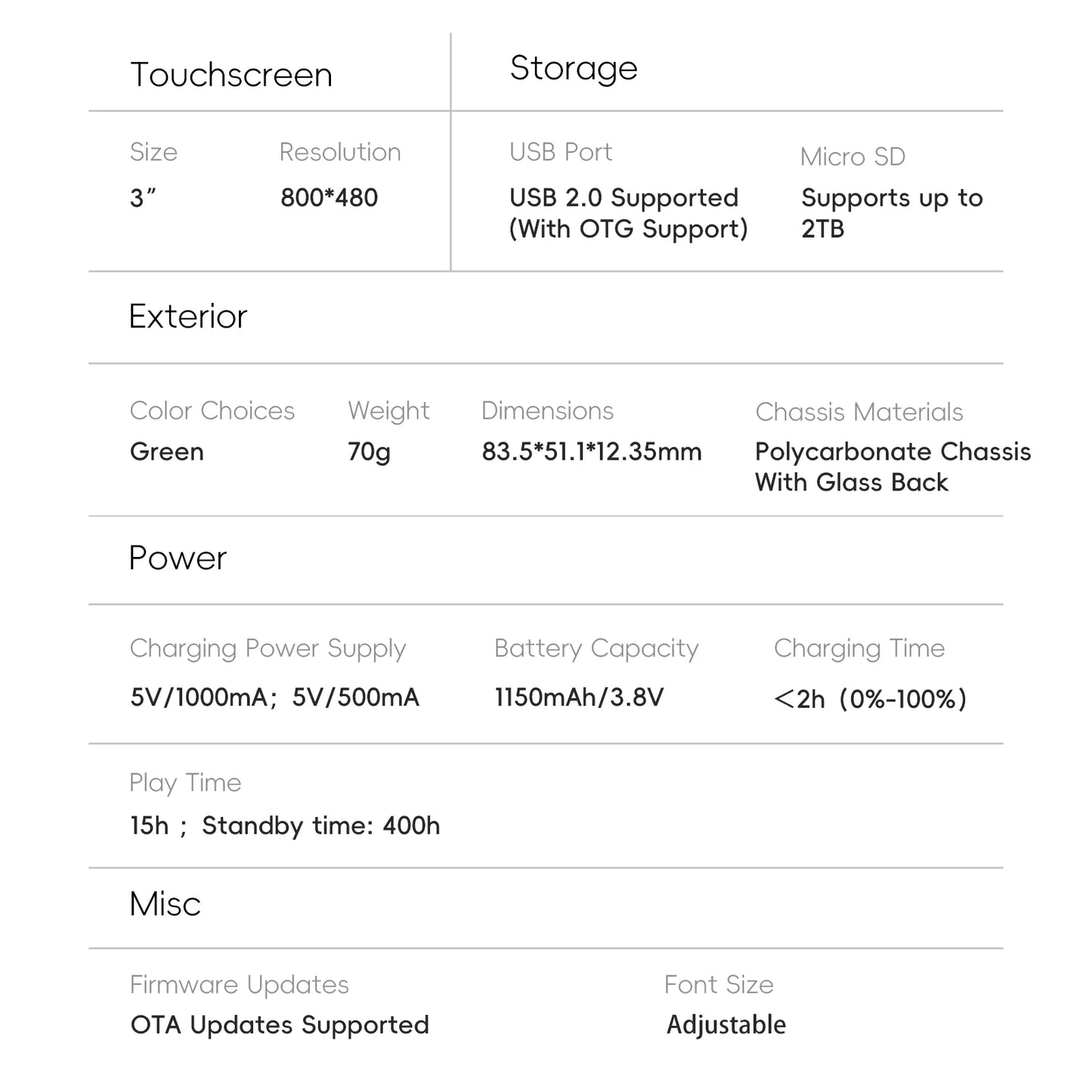Click the Touchscreen section heading
Viewport: 1092px width, 1092px height.
[x=231, y=75]
